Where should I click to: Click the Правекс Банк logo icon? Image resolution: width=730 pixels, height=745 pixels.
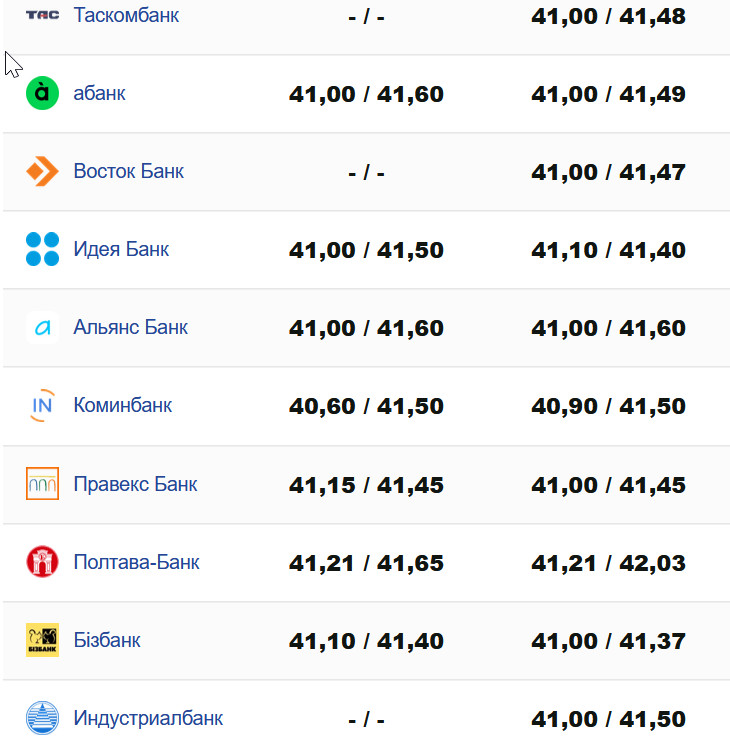pos(42,484)
